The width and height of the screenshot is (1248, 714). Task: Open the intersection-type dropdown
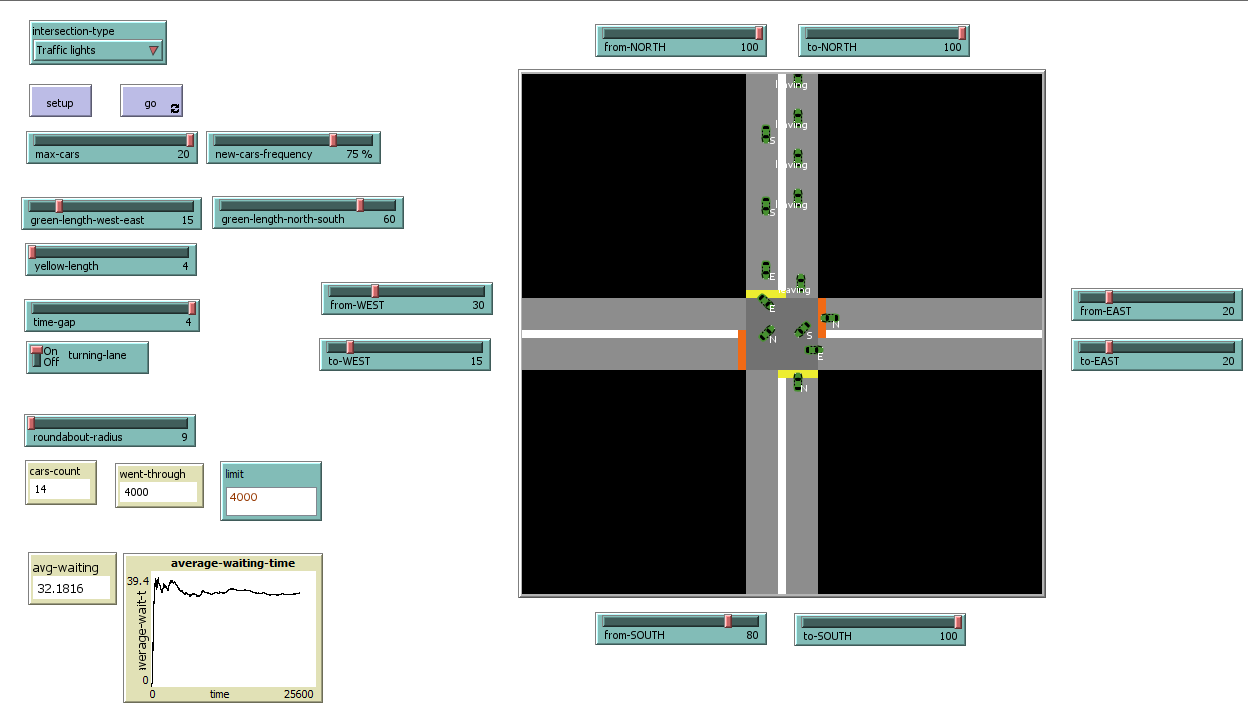pos(98,50)
